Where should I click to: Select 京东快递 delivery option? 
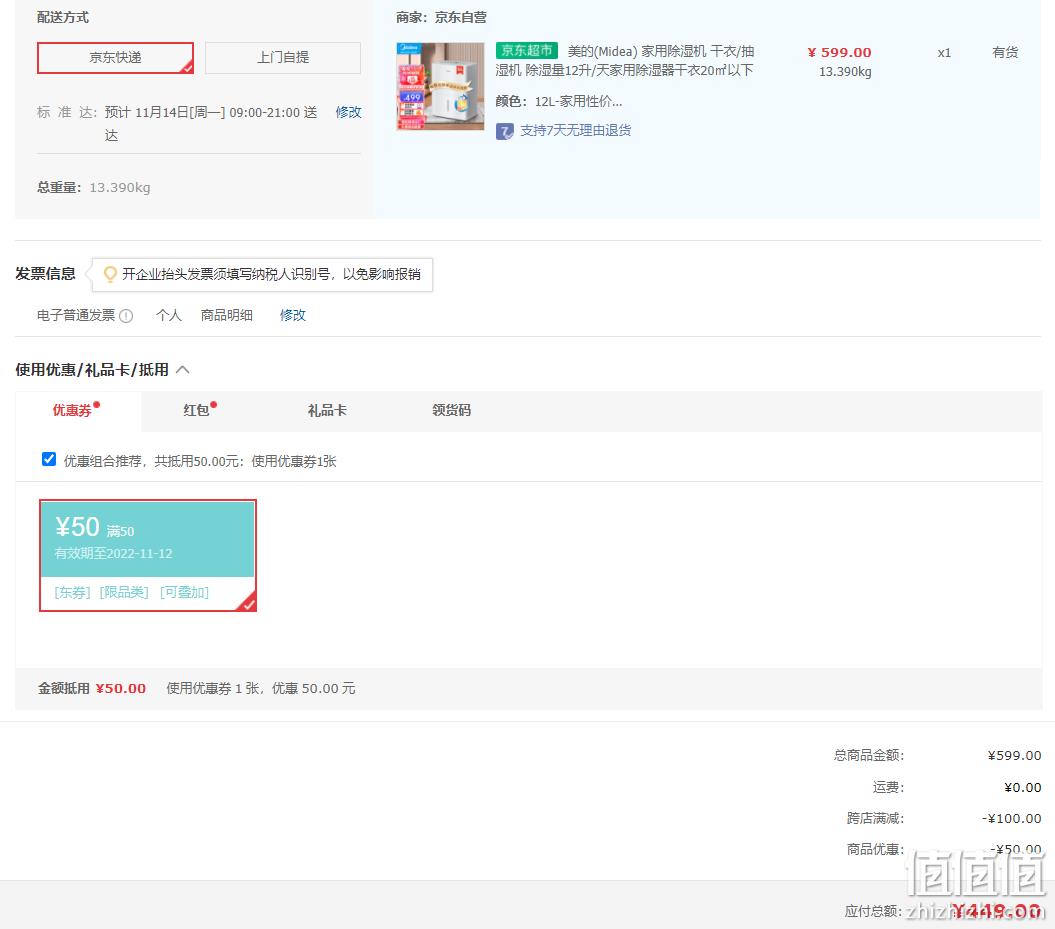[115, 58]
